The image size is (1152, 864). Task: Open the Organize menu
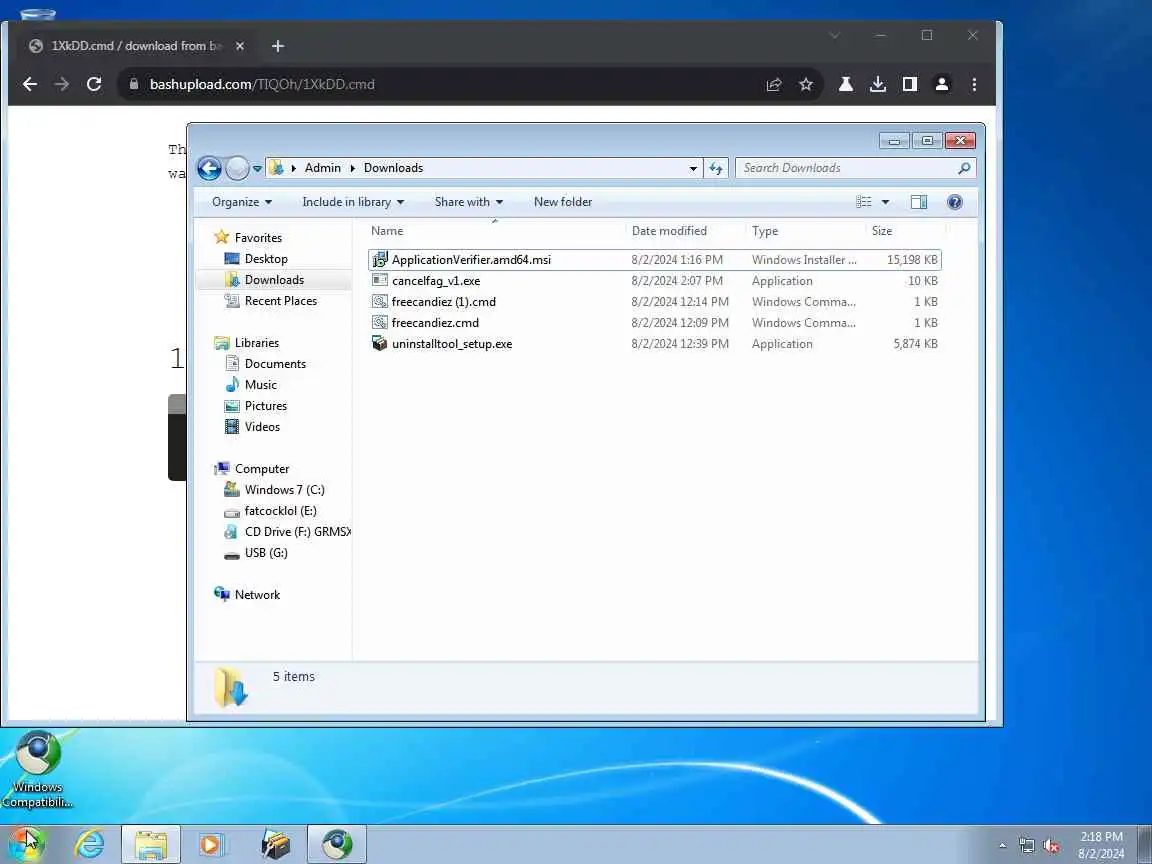tap(242, 202)
